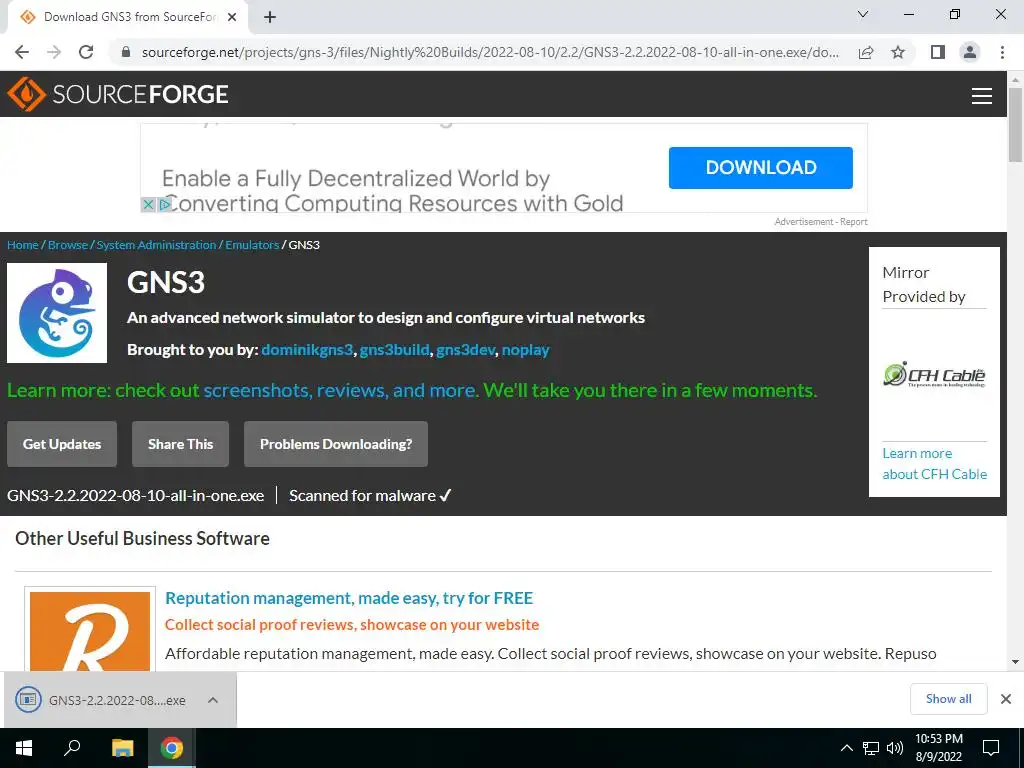Click the Repuso orange R logo

89,631
